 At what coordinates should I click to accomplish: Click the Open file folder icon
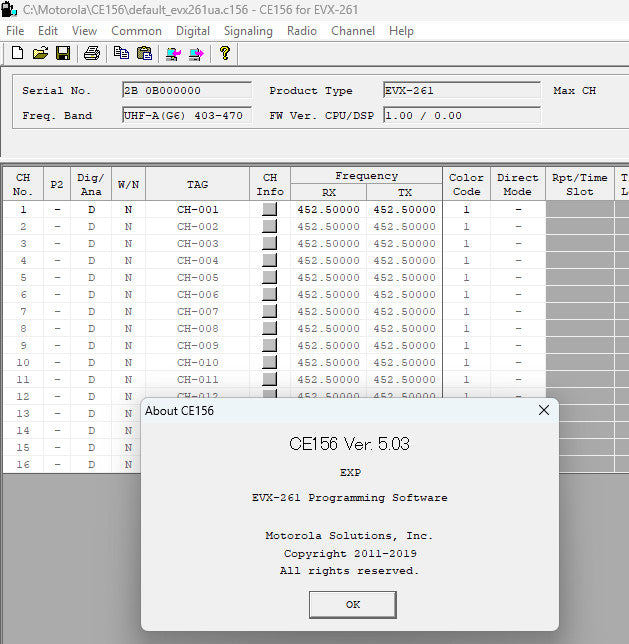40,53
